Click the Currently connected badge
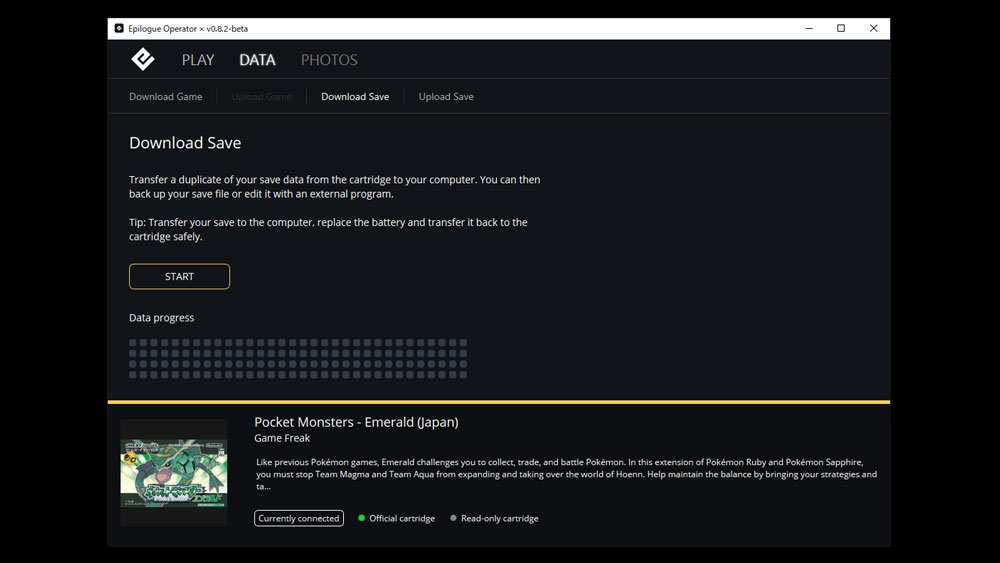 click(299, 518)
